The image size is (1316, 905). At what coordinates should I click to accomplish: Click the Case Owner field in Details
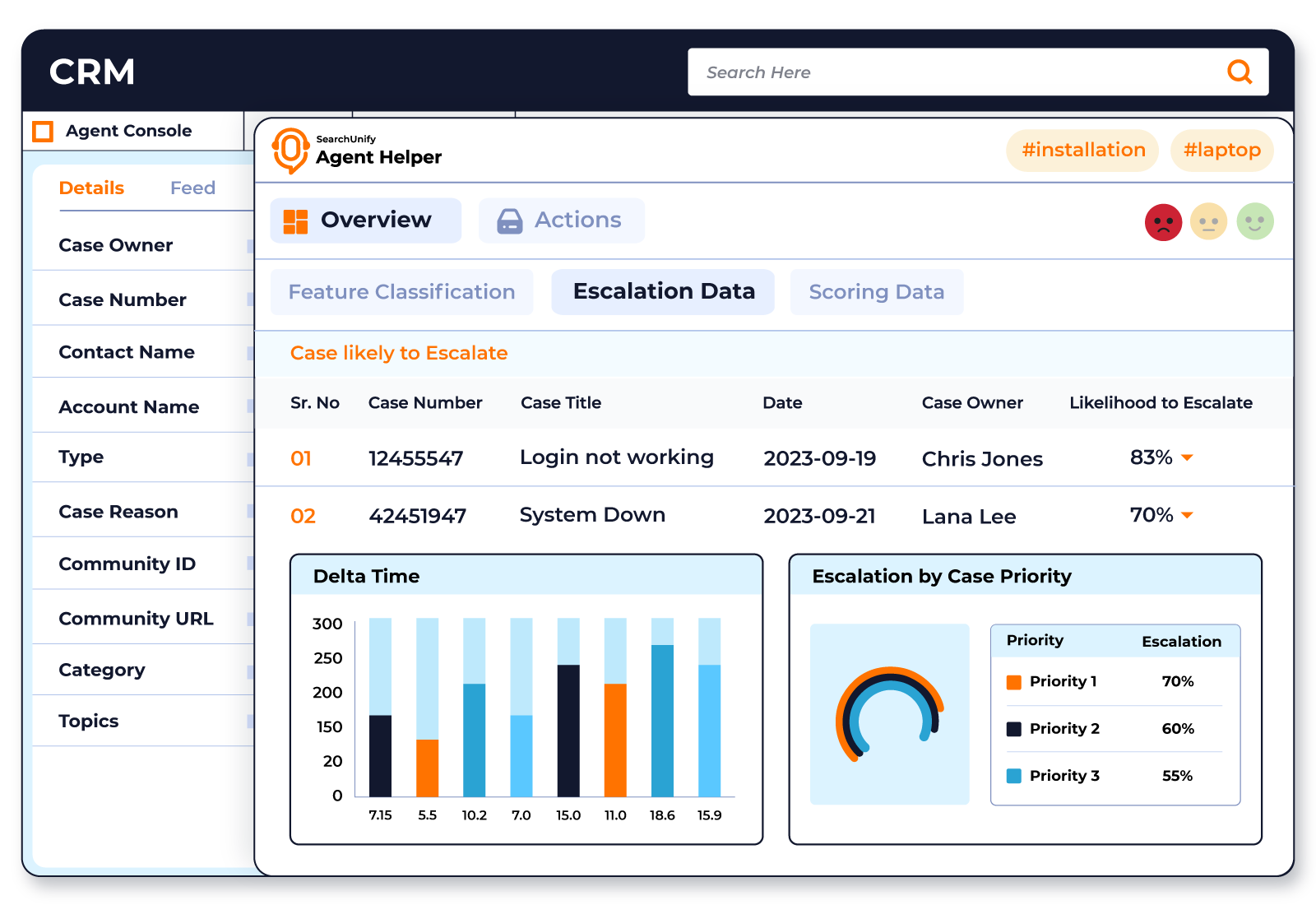[x=143, y=245]
